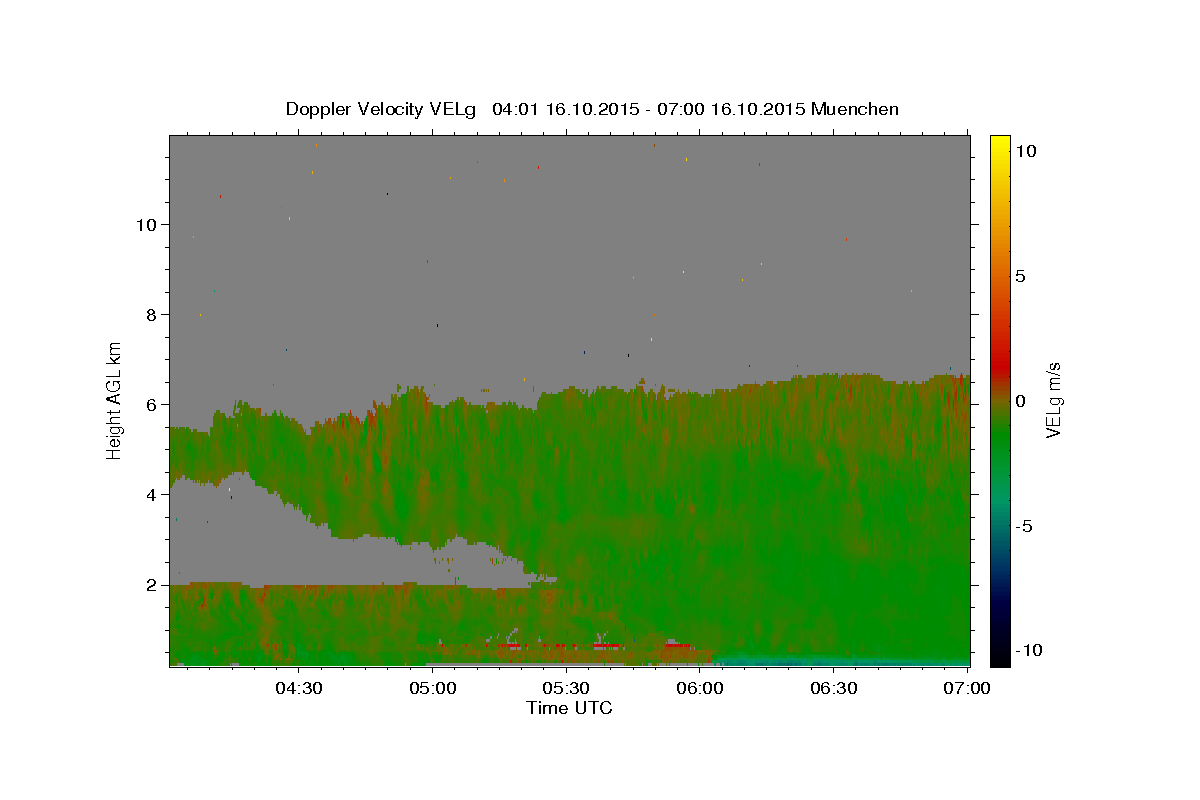Click the 04:30 time tick label

[x=298, y=688]
